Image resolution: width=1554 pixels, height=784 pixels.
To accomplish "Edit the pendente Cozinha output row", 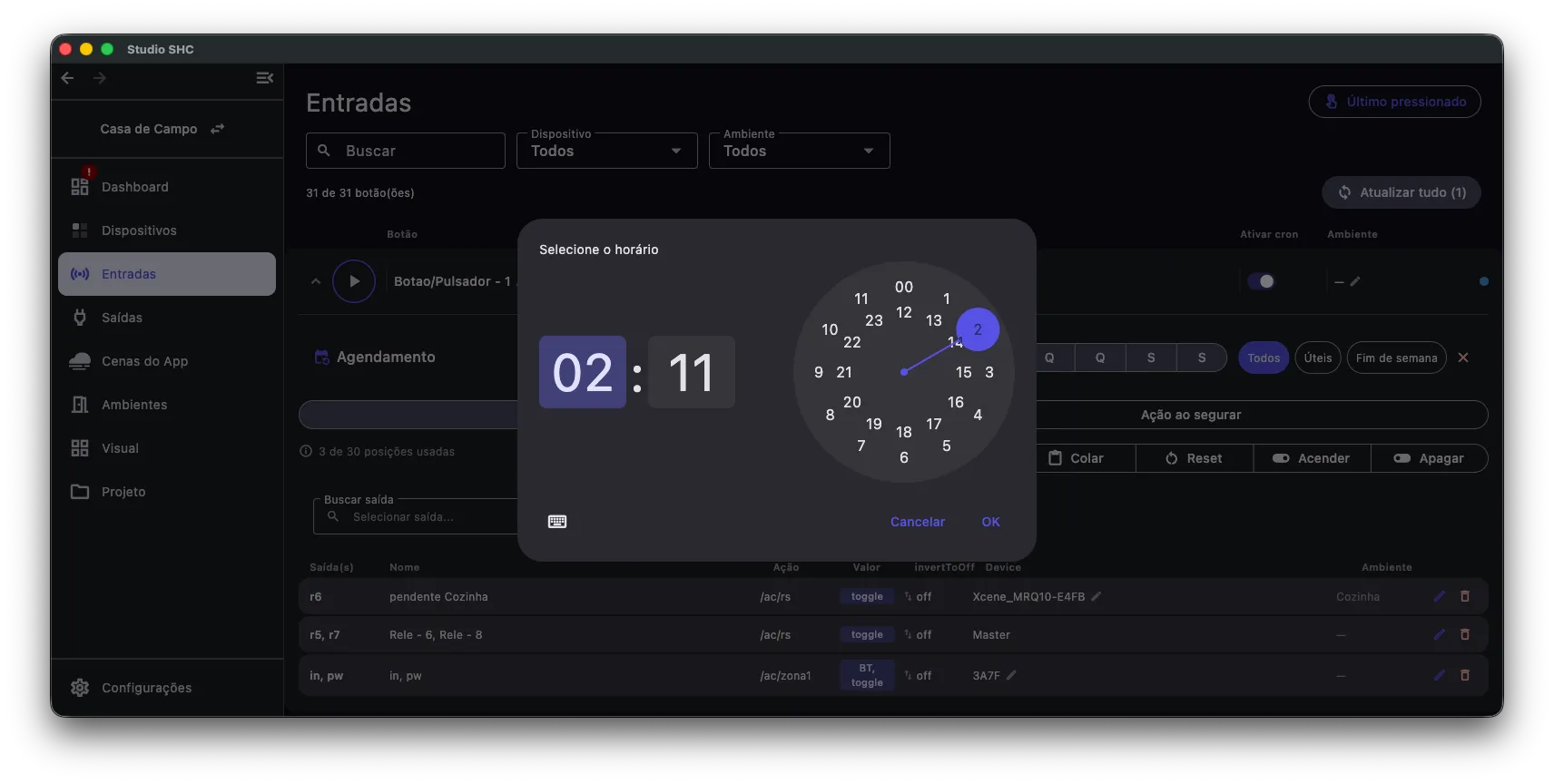I will click(x=1439, y=596).
